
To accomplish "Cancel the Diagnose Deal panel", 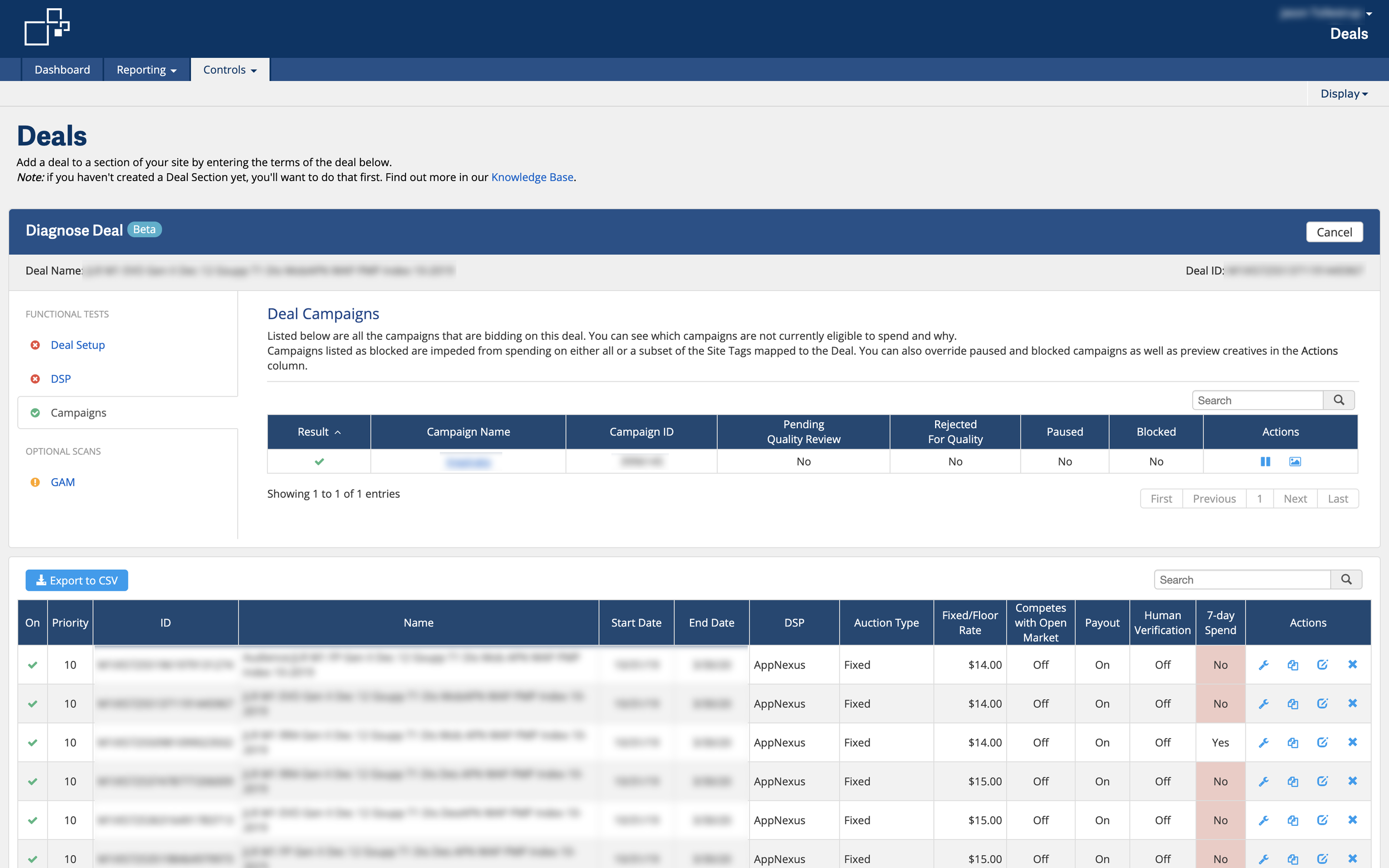I will 1334,232.
